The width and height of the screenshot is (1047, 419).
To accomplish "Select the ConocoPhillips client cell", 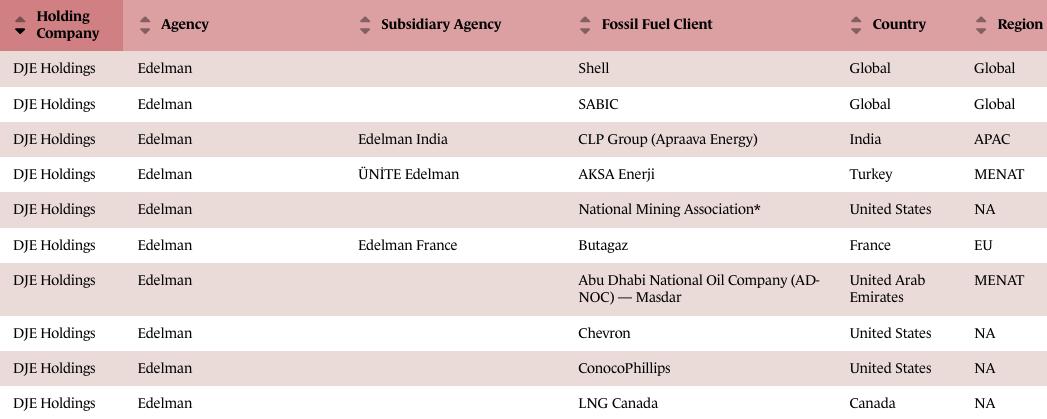I will point(624,368).
